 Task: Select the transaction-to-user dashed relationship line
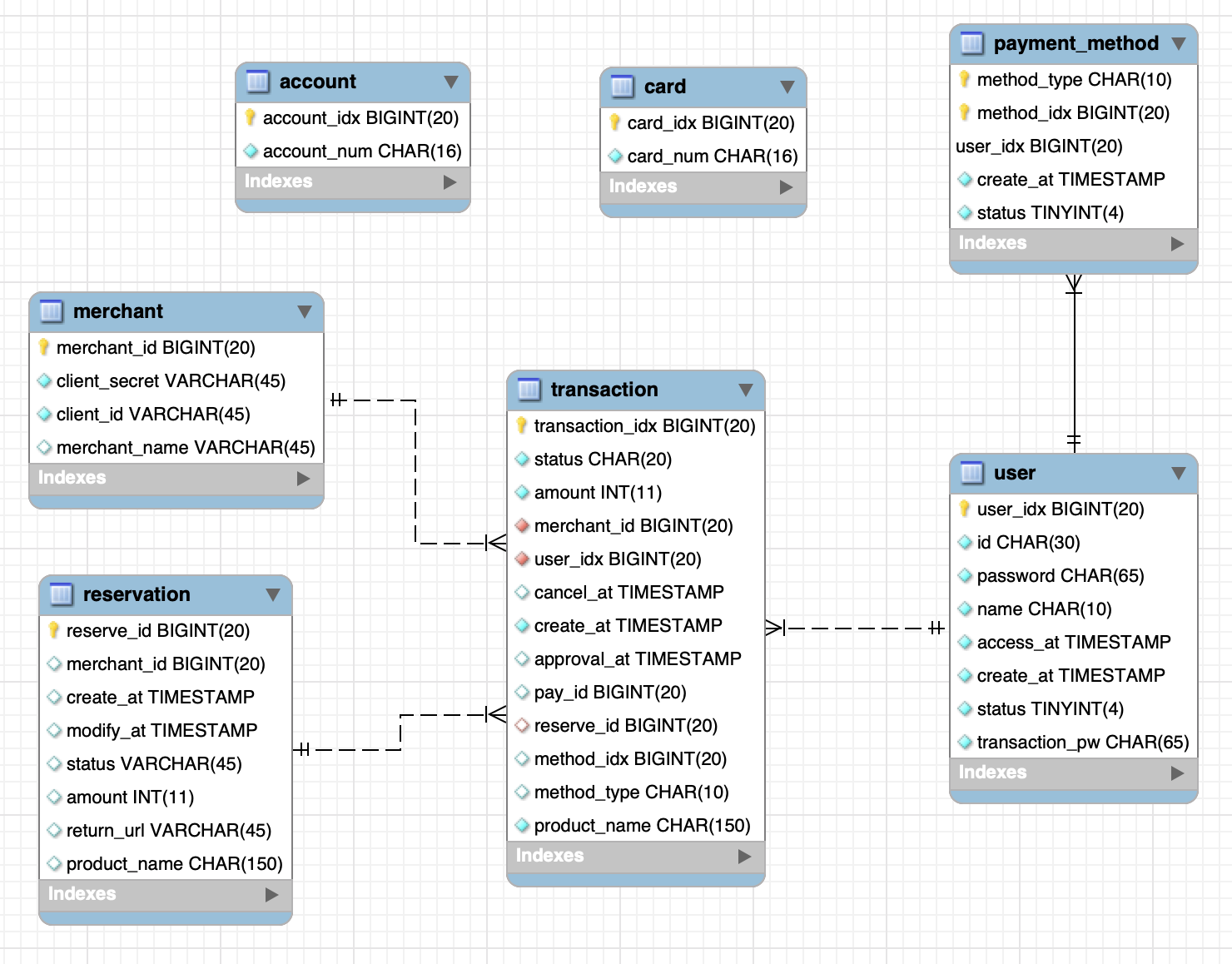coord(857,628)
